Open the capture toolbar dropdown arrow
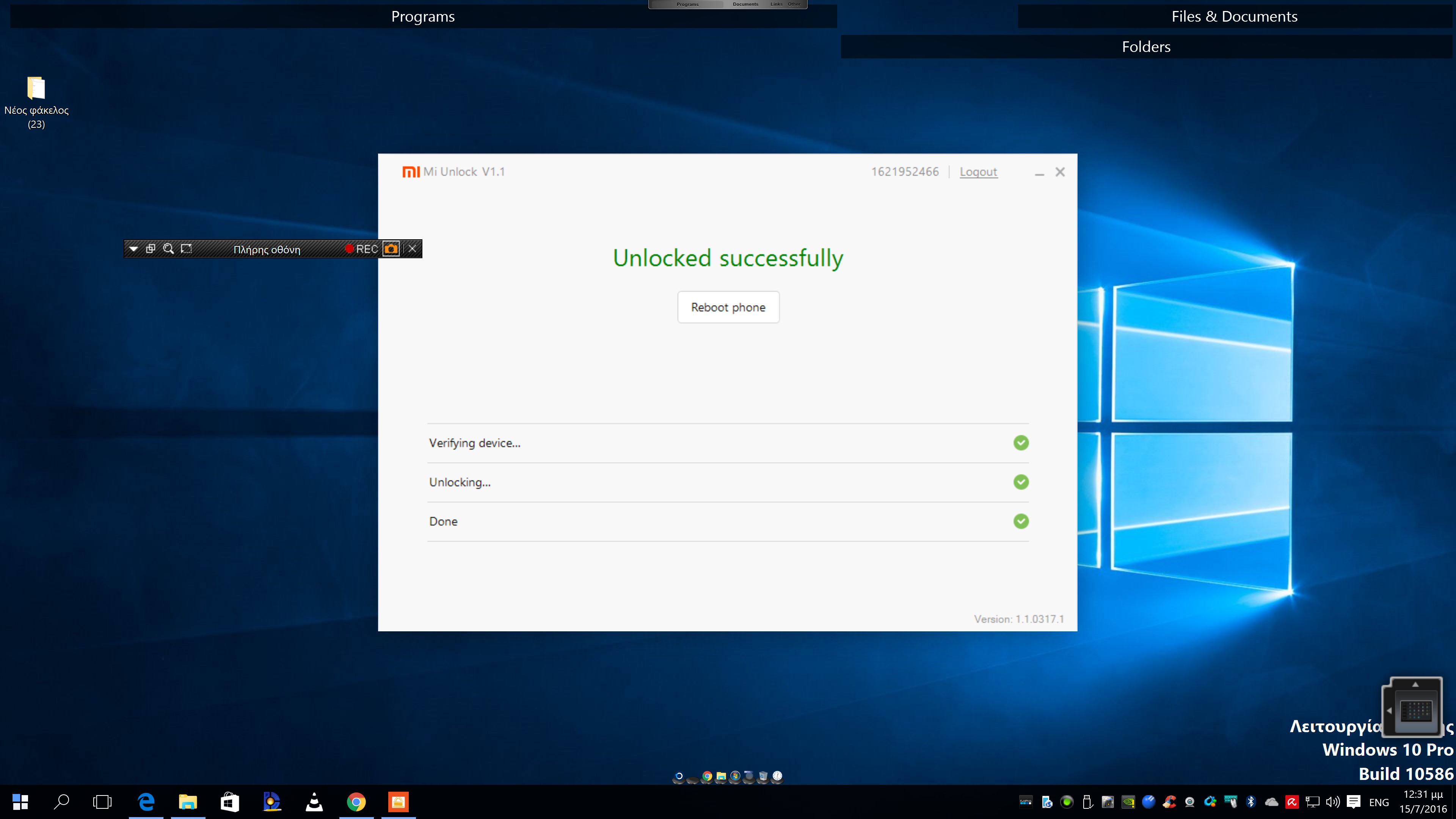Viewport: 1456px width, 819px height. (133, 249)
